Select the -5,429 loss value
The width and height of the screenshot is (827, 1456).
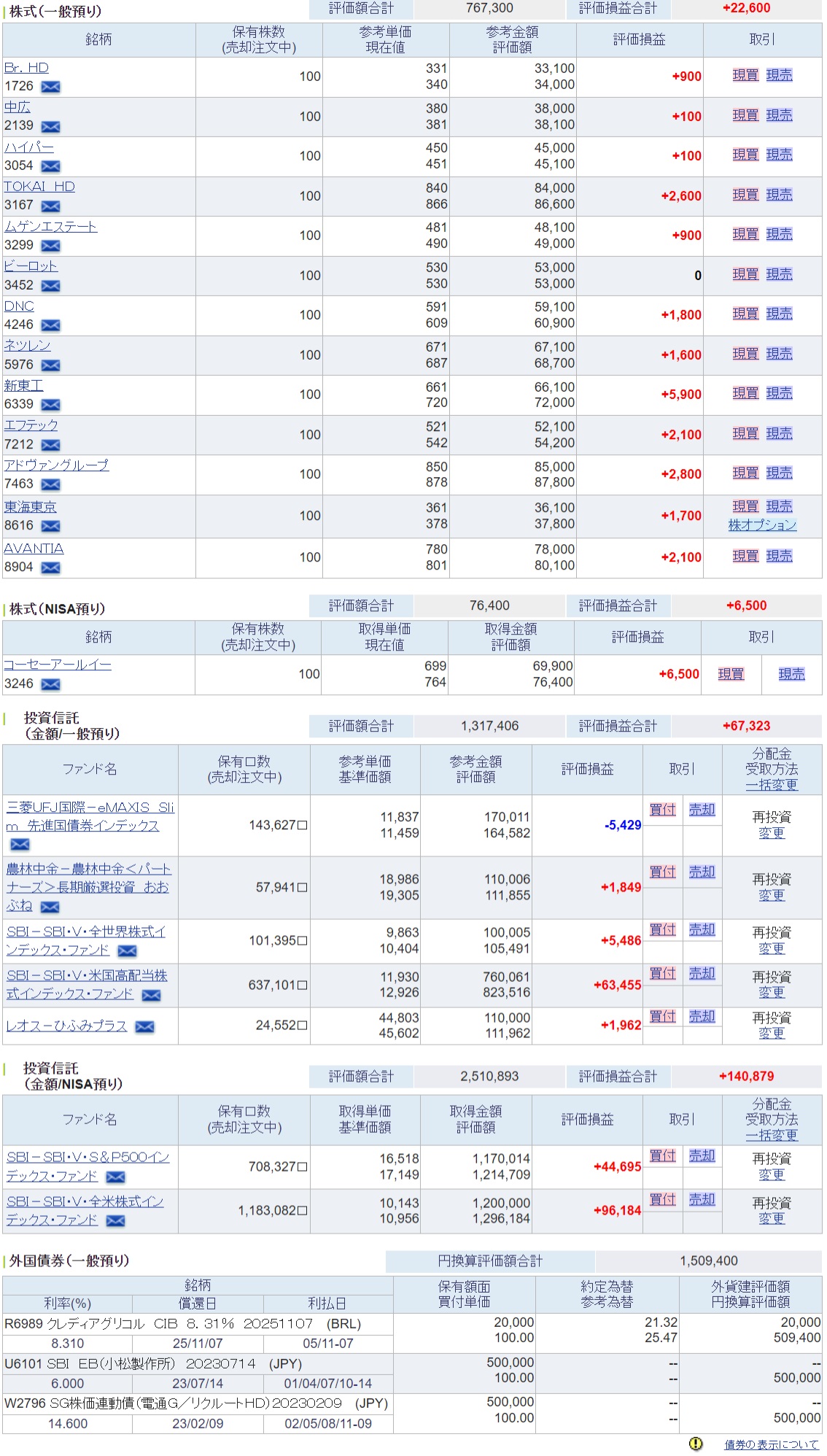[623, 825]
